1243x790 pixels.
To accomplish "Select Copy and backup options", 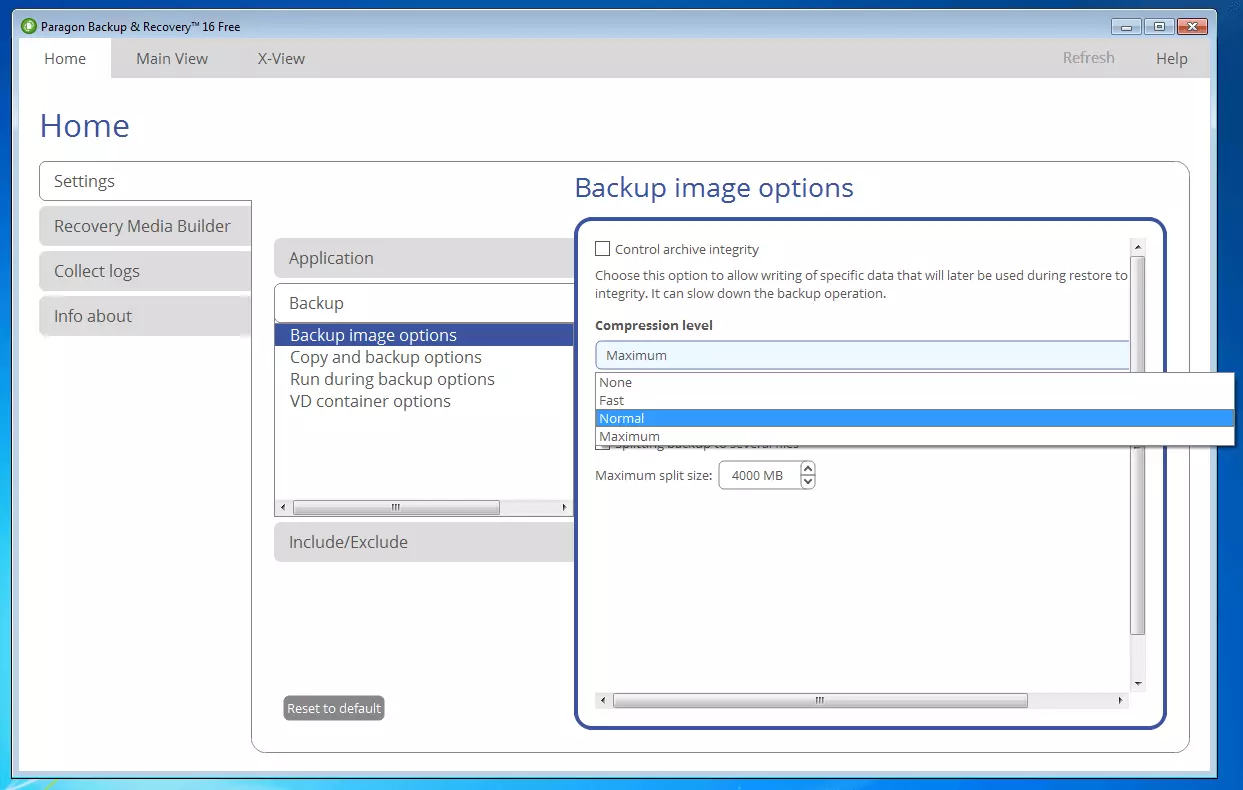I will [x=386, y=357].
